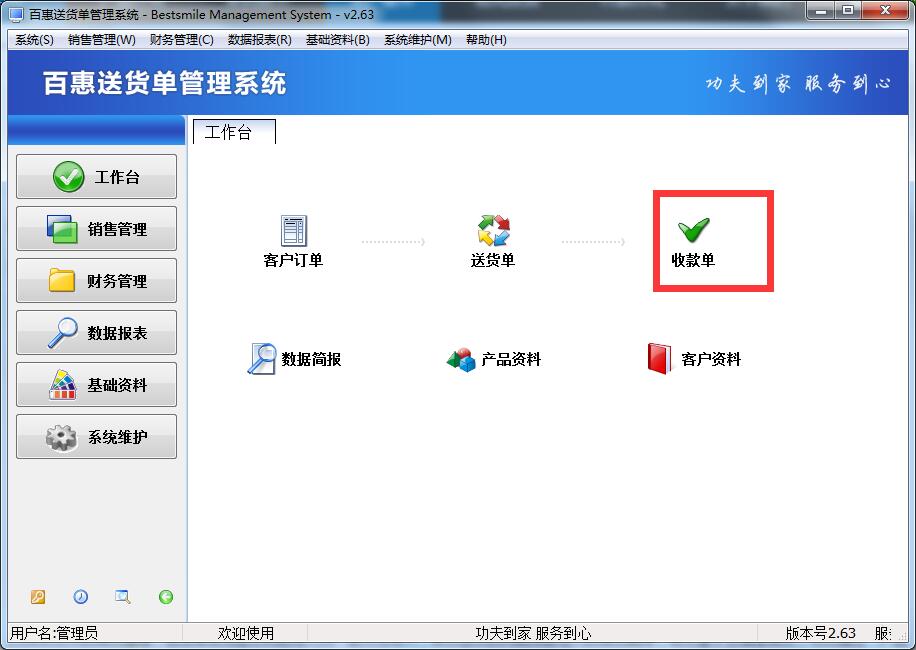Viewport: 916px width, 650px height.
Task: Select the 工作台 tab
Action: coord(234,132)
